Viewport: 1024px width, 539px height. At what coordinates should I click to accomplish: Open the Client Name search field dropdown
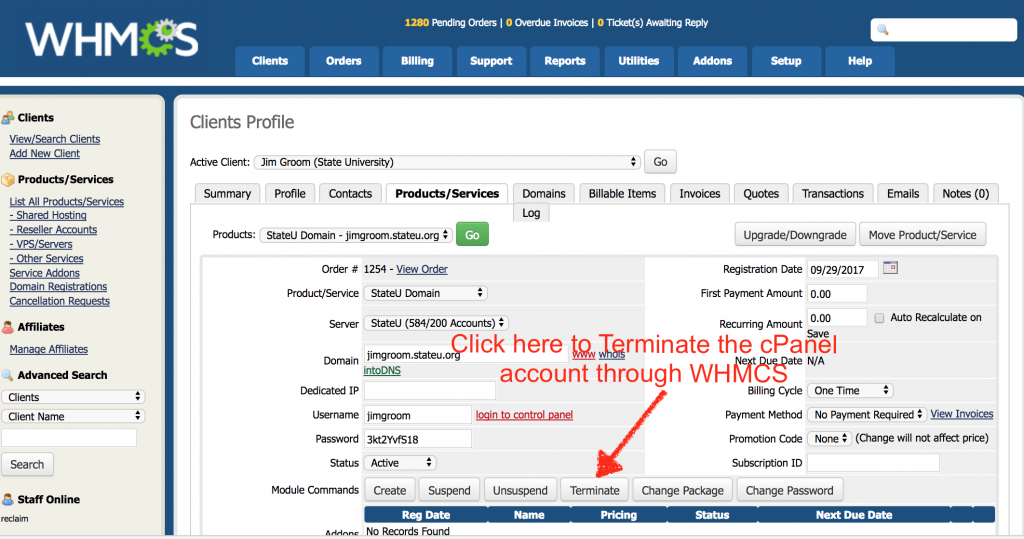click(73, 416)
